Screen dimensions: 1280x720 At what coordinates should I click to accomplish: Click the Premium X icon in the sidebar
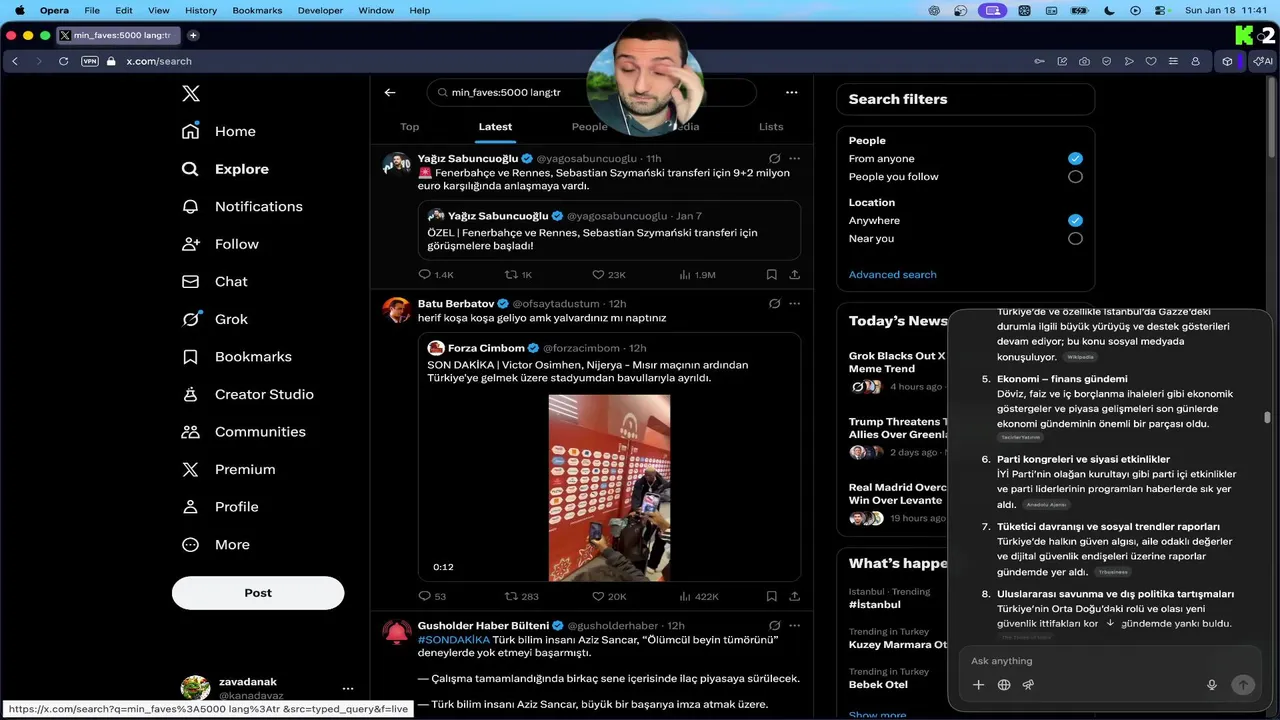pos(190,469)
